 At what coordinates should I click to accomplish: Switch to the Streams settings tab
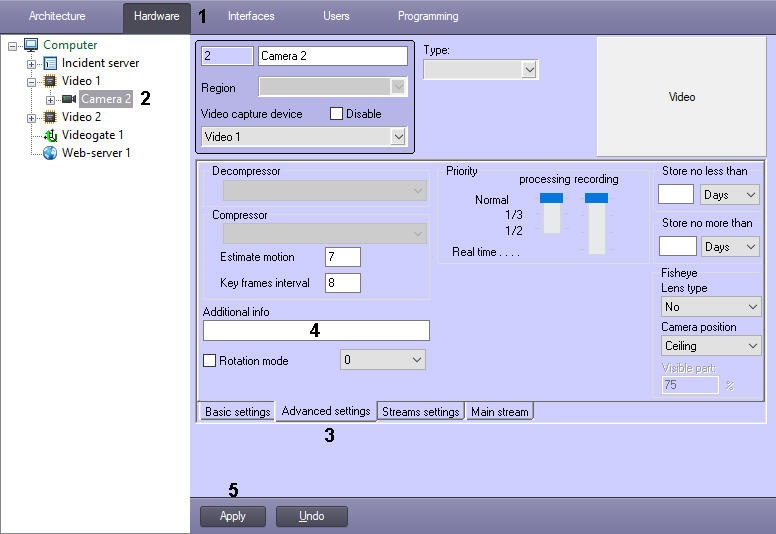tap(420, 412)
